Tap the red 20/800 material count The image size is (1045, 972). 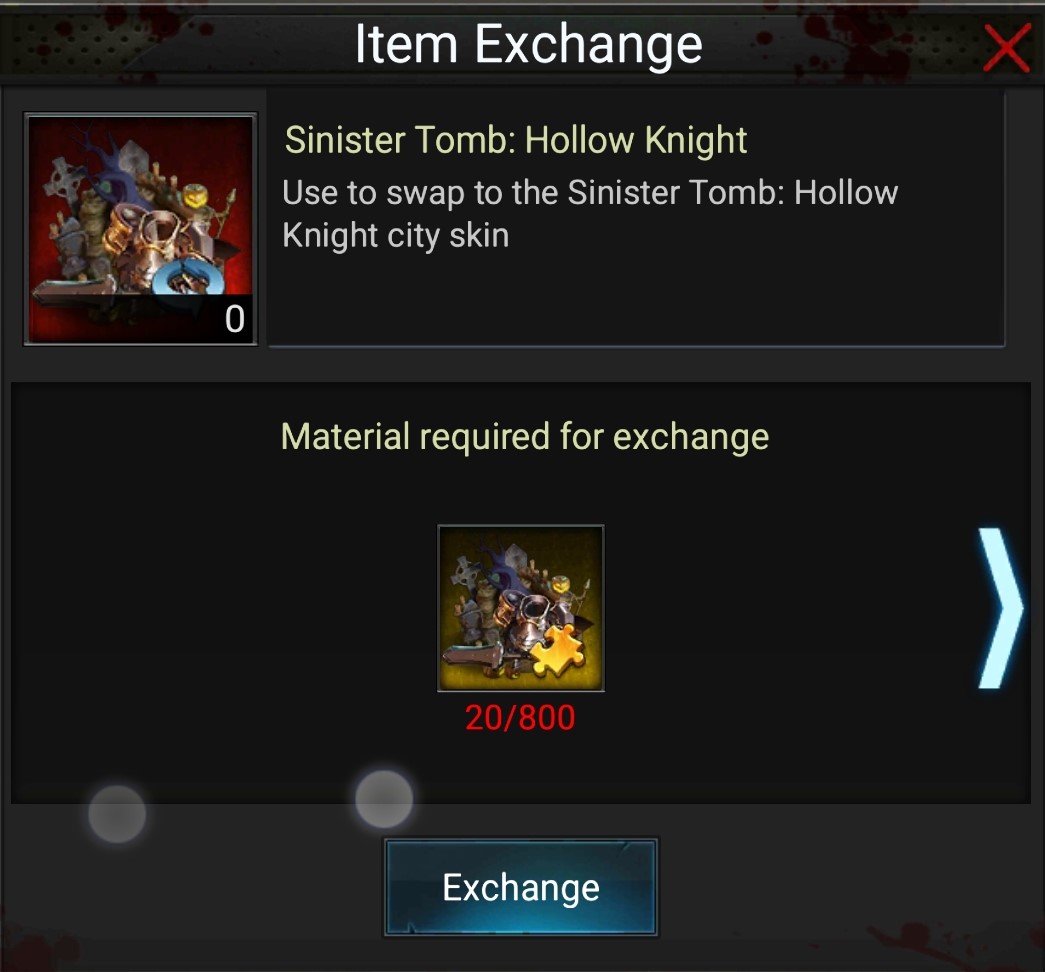pyautogui.click(x=520, y=718)
